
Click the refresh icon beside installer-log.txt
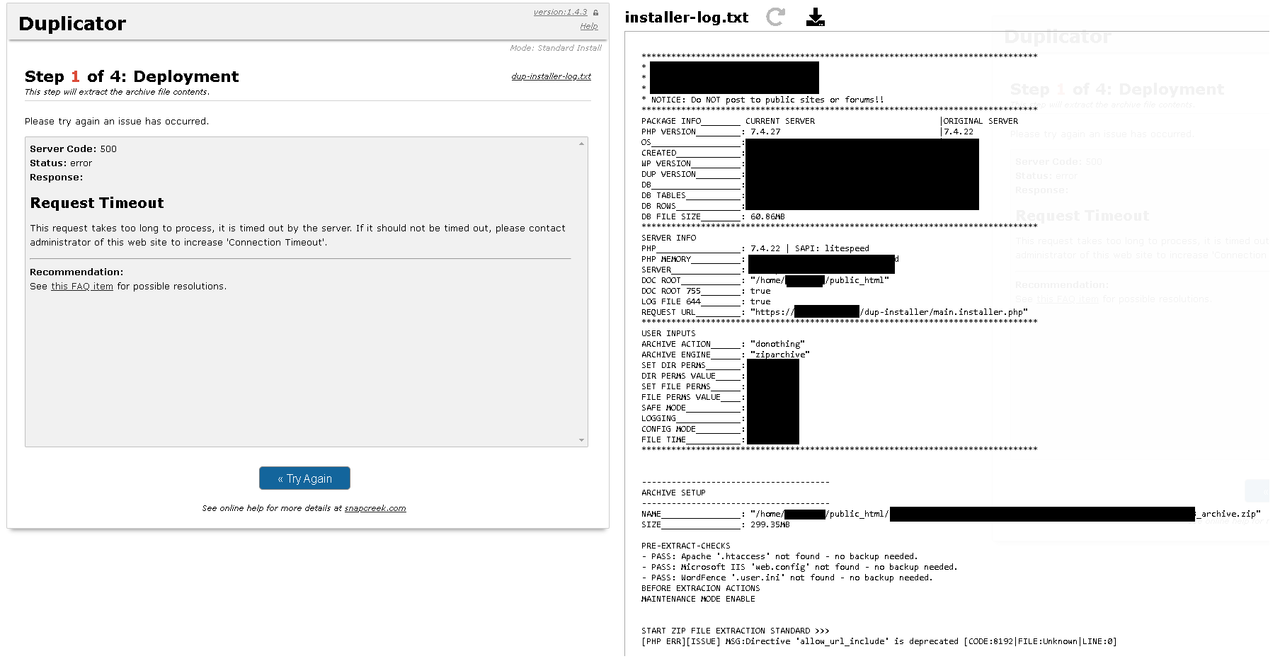pos(775,17)
